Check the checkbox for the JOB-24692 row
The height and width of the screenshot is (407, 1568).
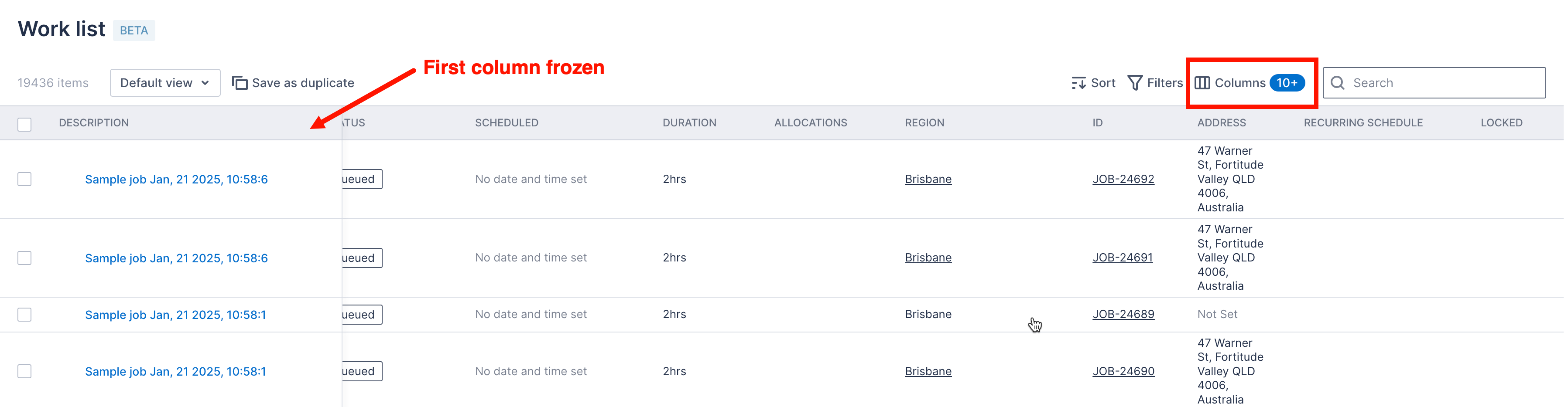tap(24, 179)
